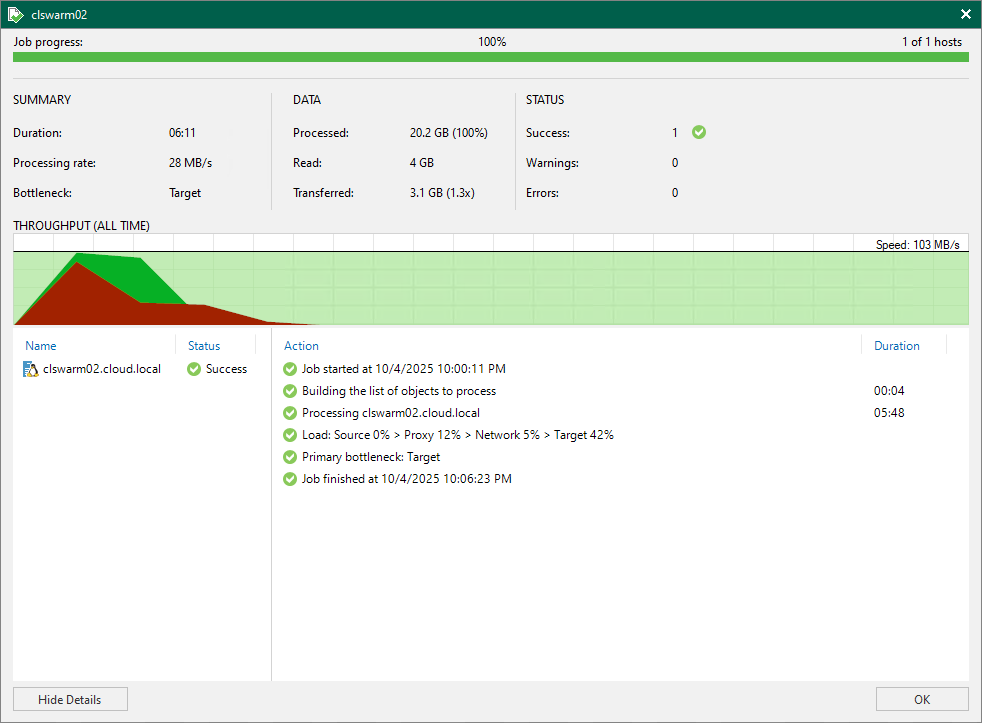Sort the log by Duration column
This screenshot has height=723, width=982.
coord(897,346)
